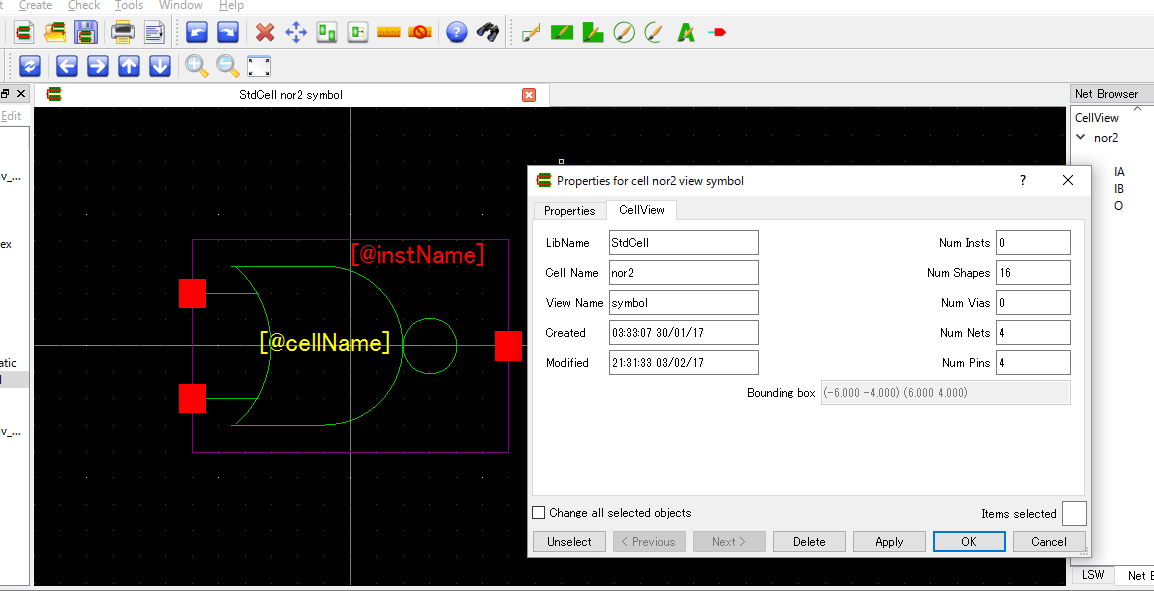Open the Help menu
The image size is (1154, 591).
231,5
